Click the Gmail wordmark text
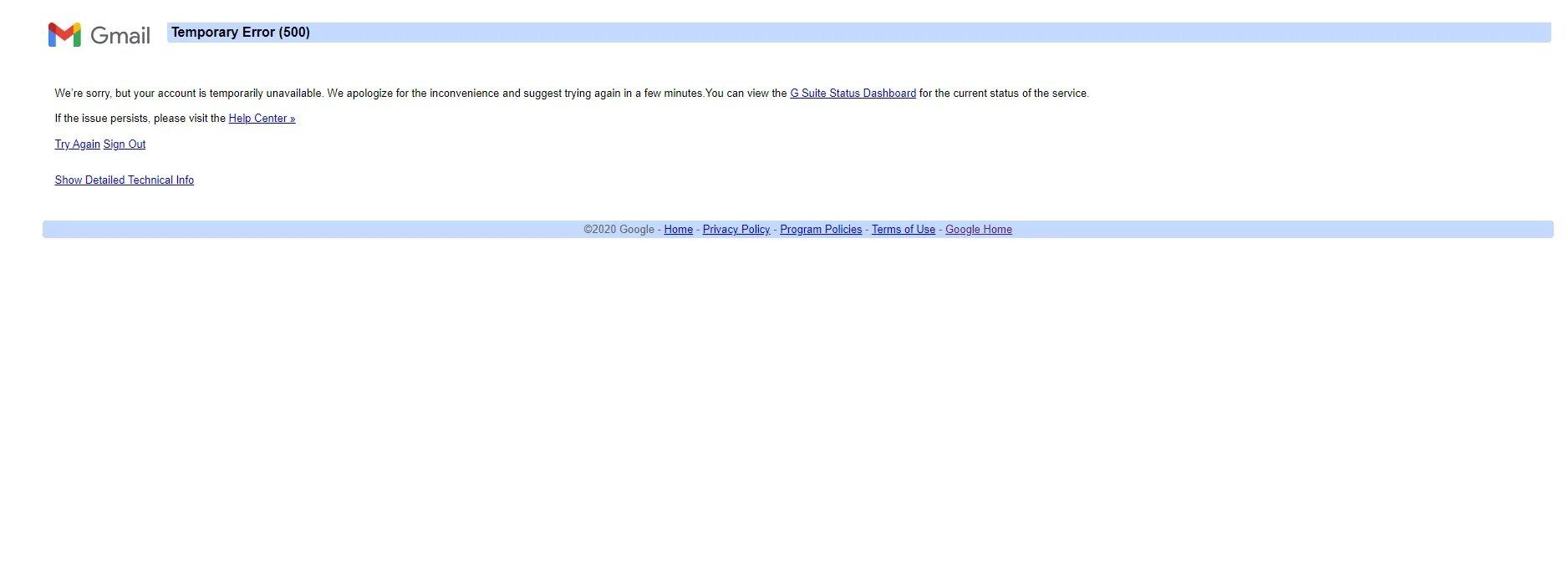1568x573 pixels. 120,35
